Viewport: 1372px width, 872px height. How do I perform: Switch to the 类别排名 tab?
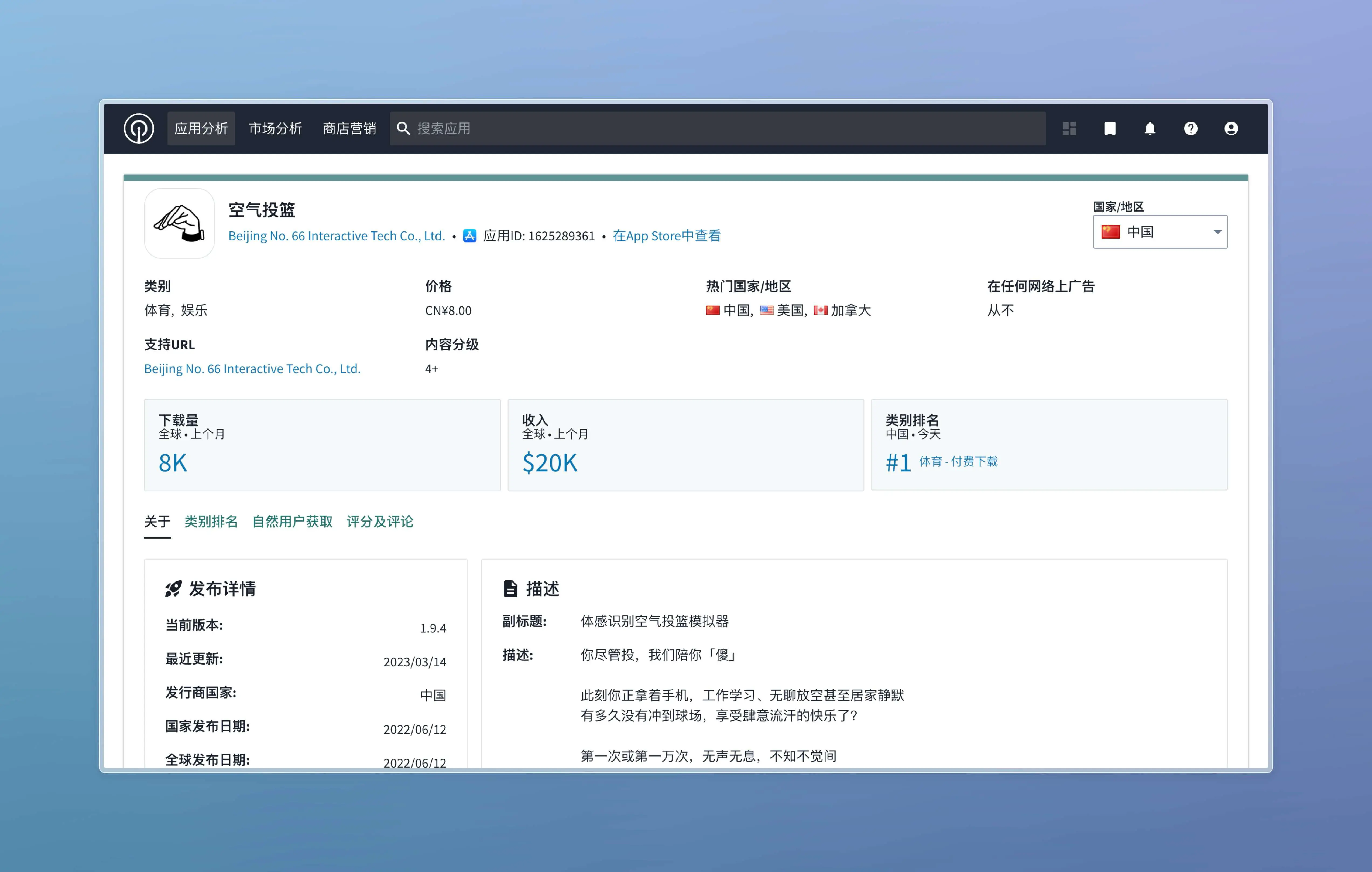pos(211,522)
